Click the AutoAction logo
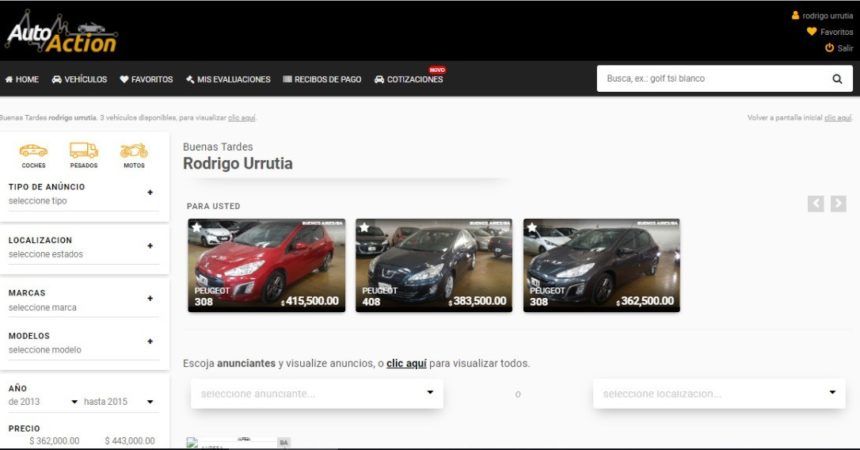This screenshot has width=860, height=450. coord(61,32)
